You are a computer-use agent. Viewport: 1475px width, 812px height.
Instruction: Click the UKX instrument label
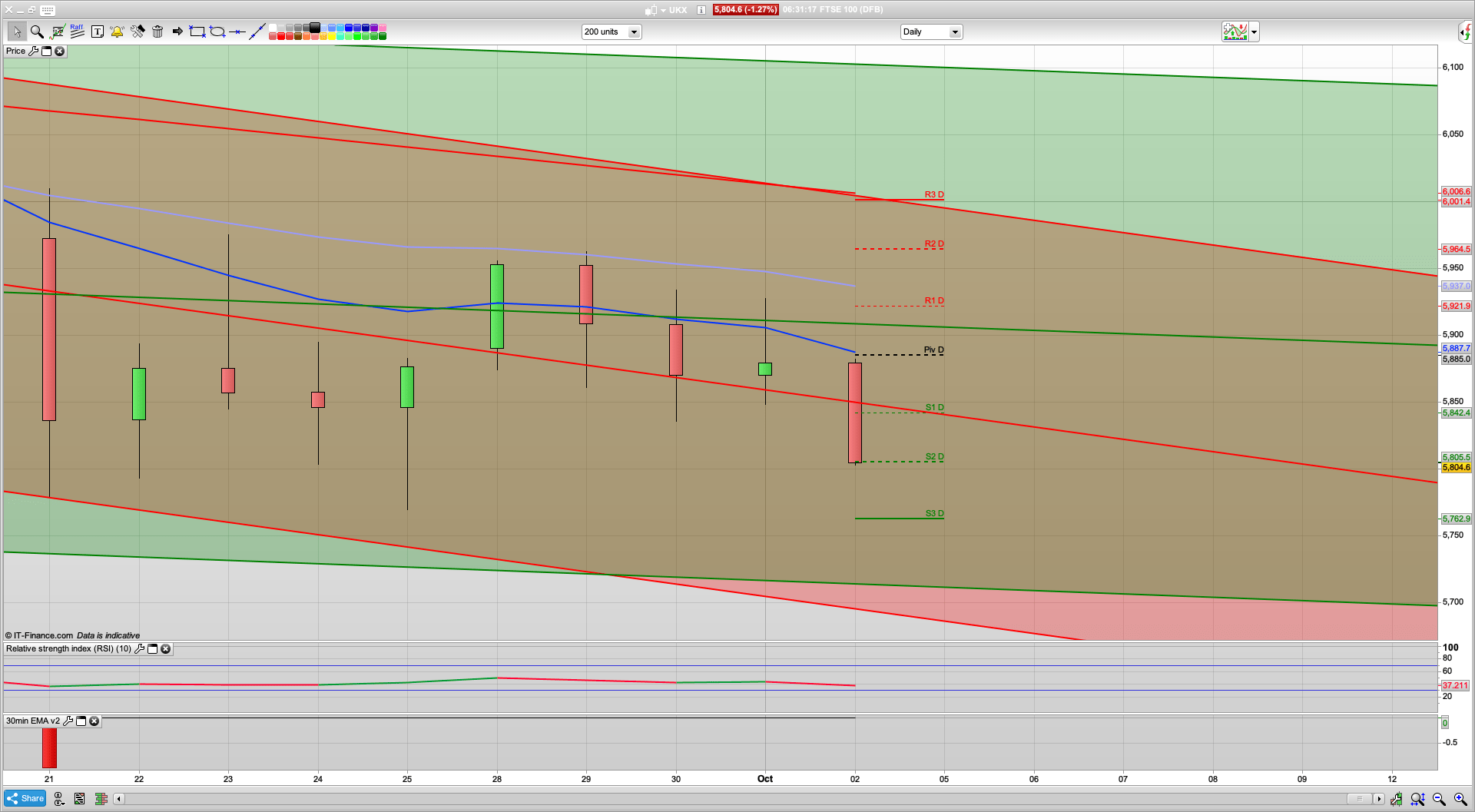click(678, 10)
